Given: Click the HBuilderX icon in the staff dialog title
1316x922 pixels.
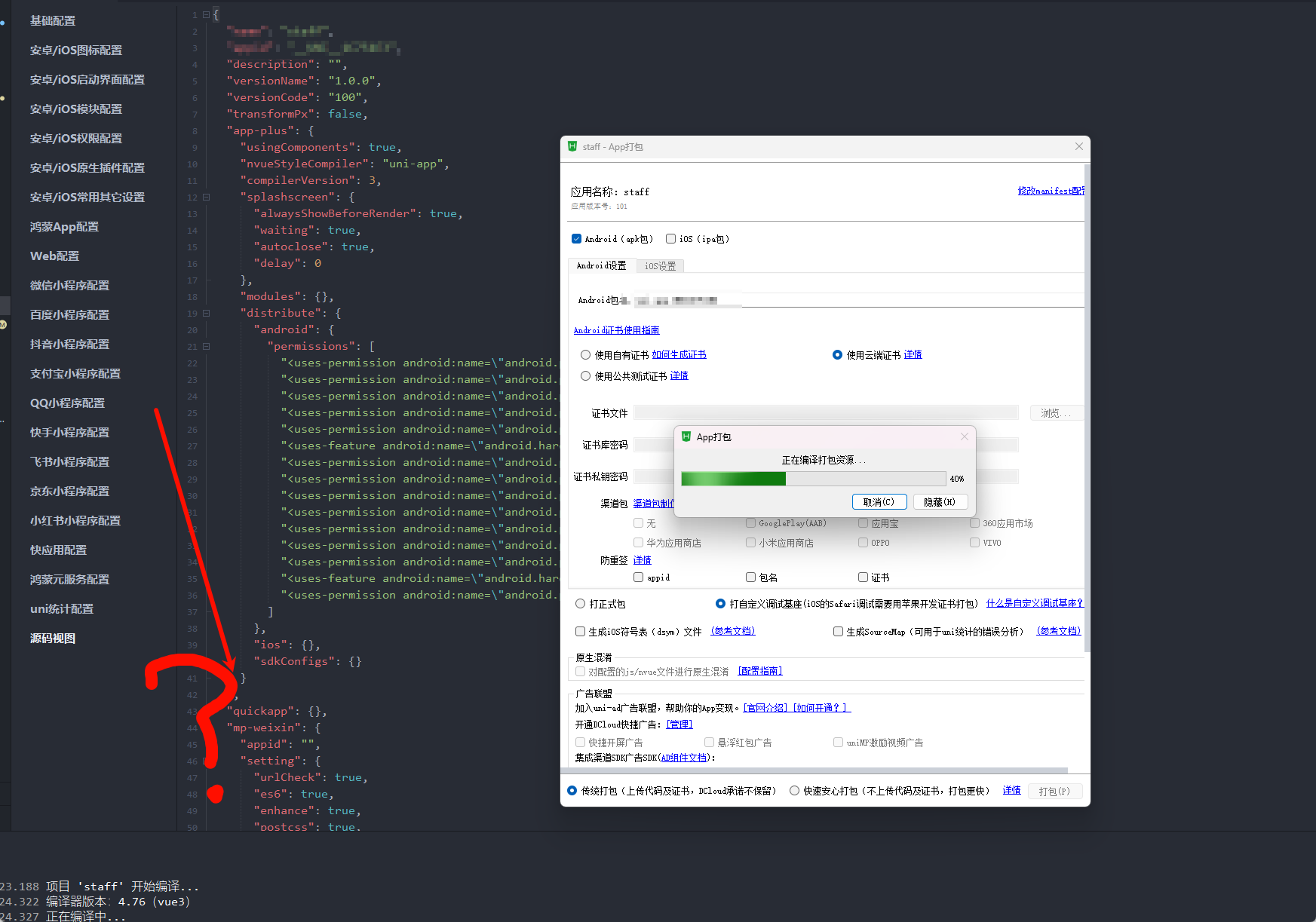Looking at the screenshot, I should [x=572, y=146].
